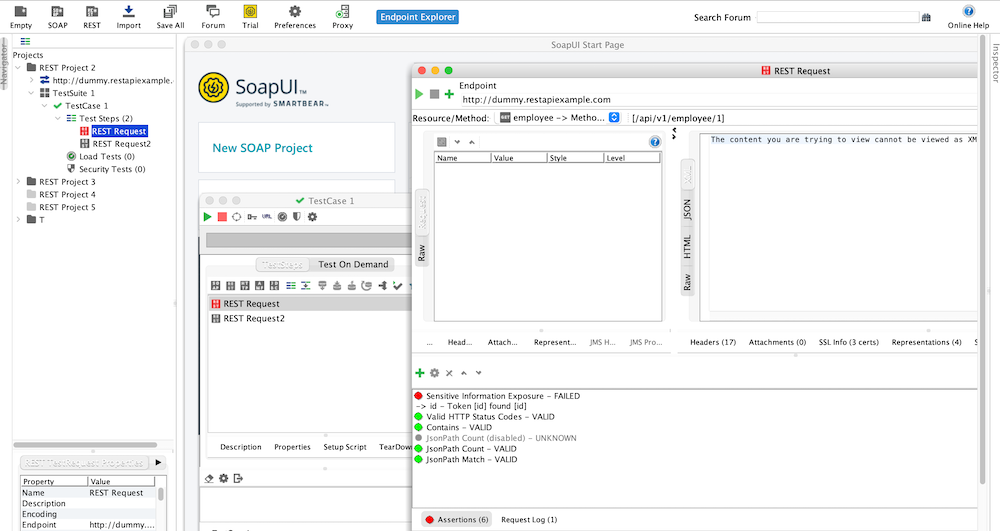Select Sensitive Information Exposure - FAILED assertion

(x=503, y=396)
